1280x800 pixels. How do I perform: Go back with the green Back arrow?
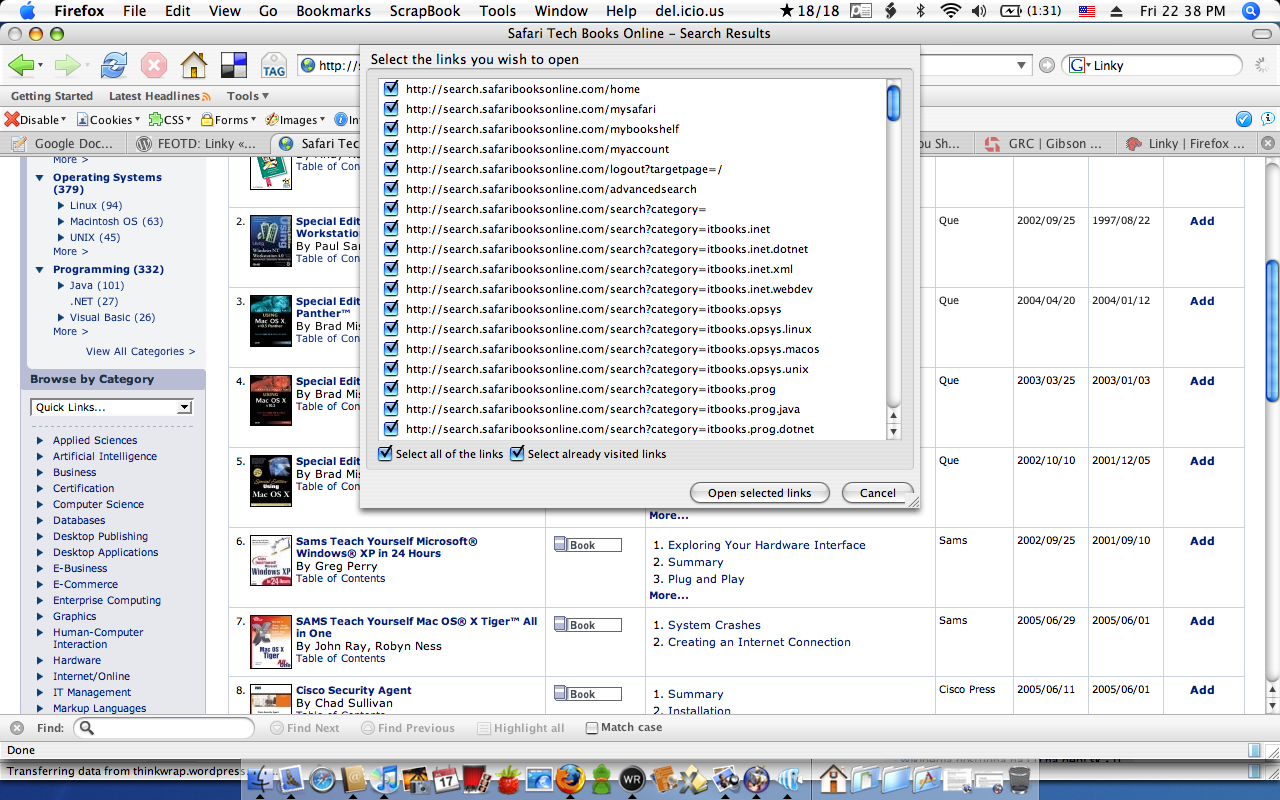[x=20, y=66]
